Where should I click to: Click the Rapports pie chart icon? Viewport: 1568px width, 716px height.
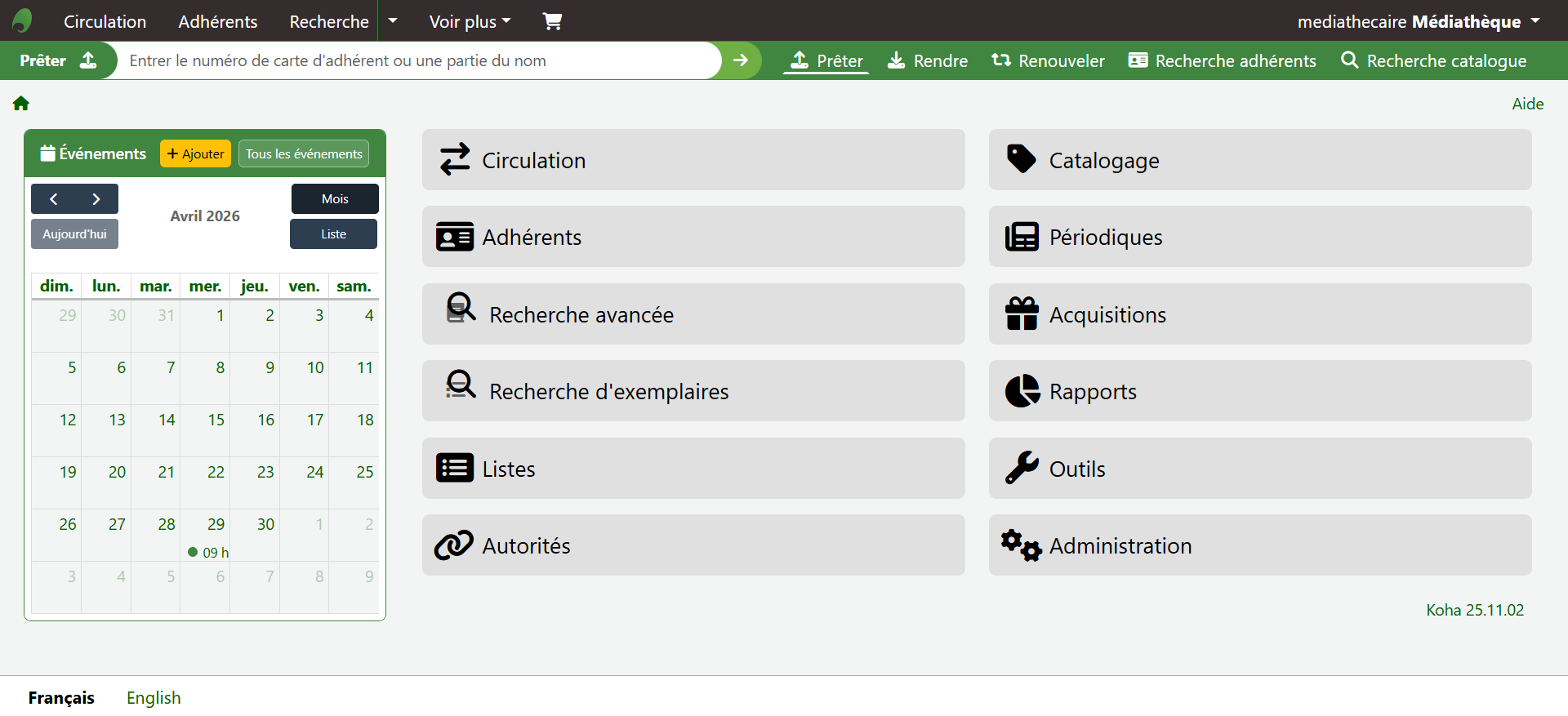tap(1022, 391)
